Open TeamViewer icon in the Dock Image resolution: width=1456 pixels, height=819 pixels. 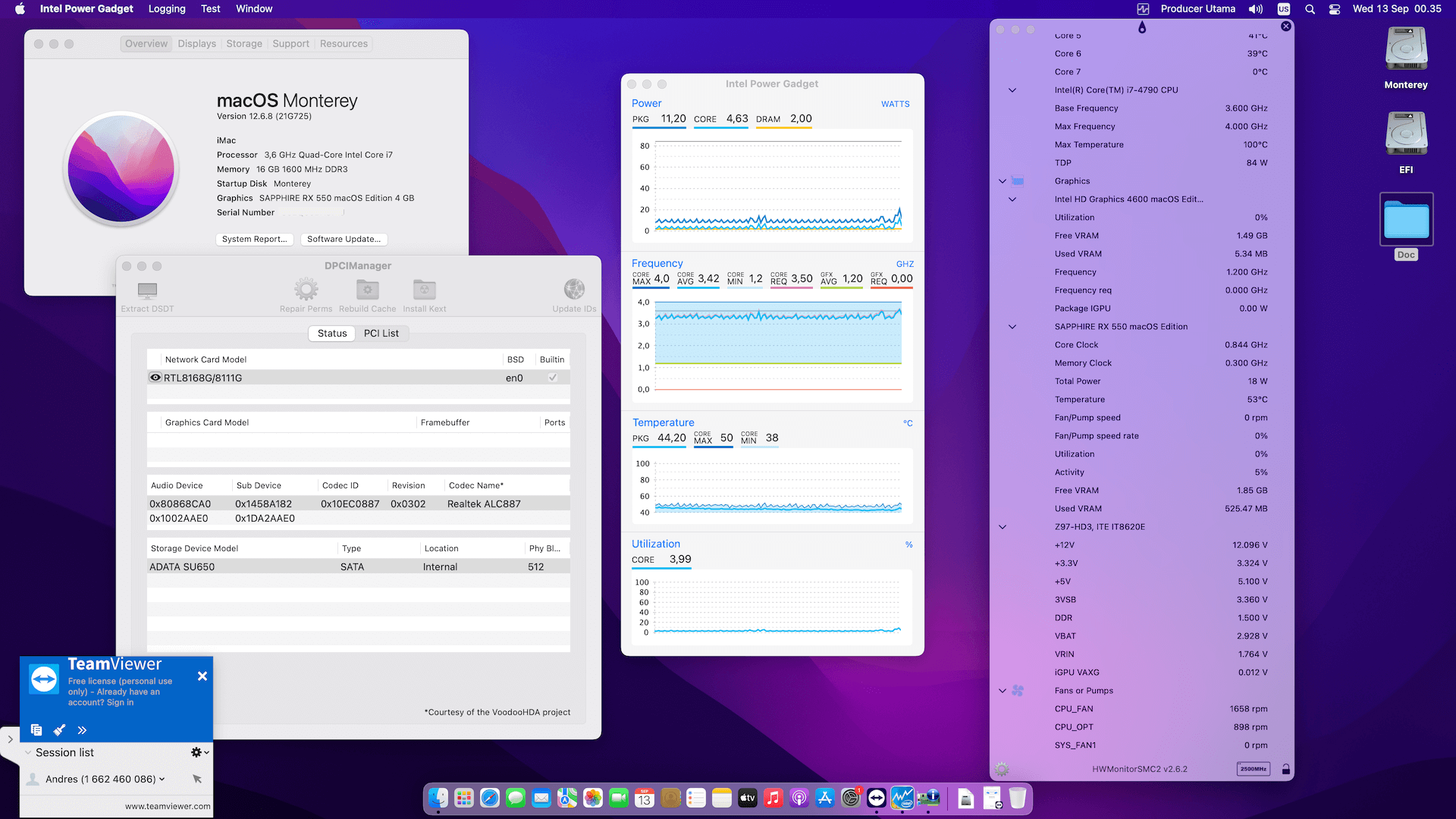[877, 798]
